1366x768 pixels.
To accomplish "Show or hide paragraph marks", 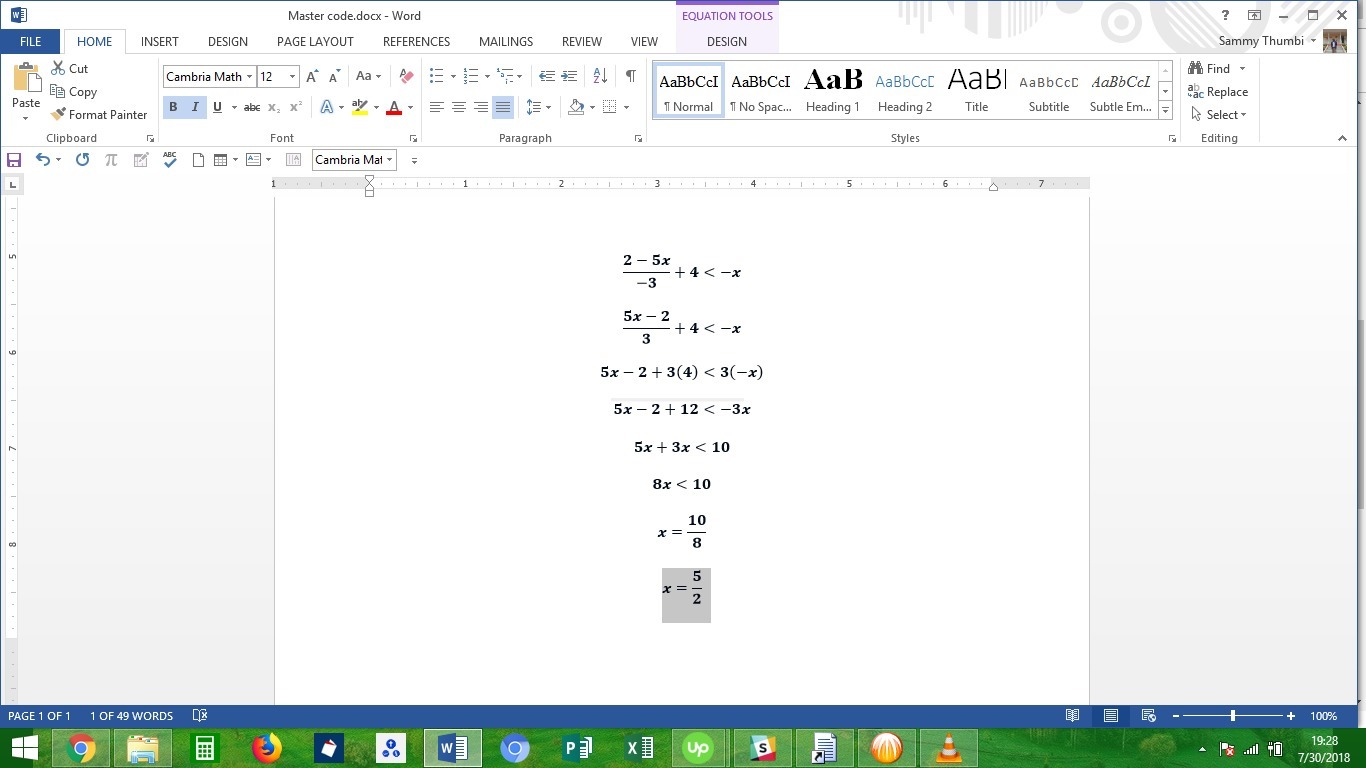I will [x=630, y=77].
